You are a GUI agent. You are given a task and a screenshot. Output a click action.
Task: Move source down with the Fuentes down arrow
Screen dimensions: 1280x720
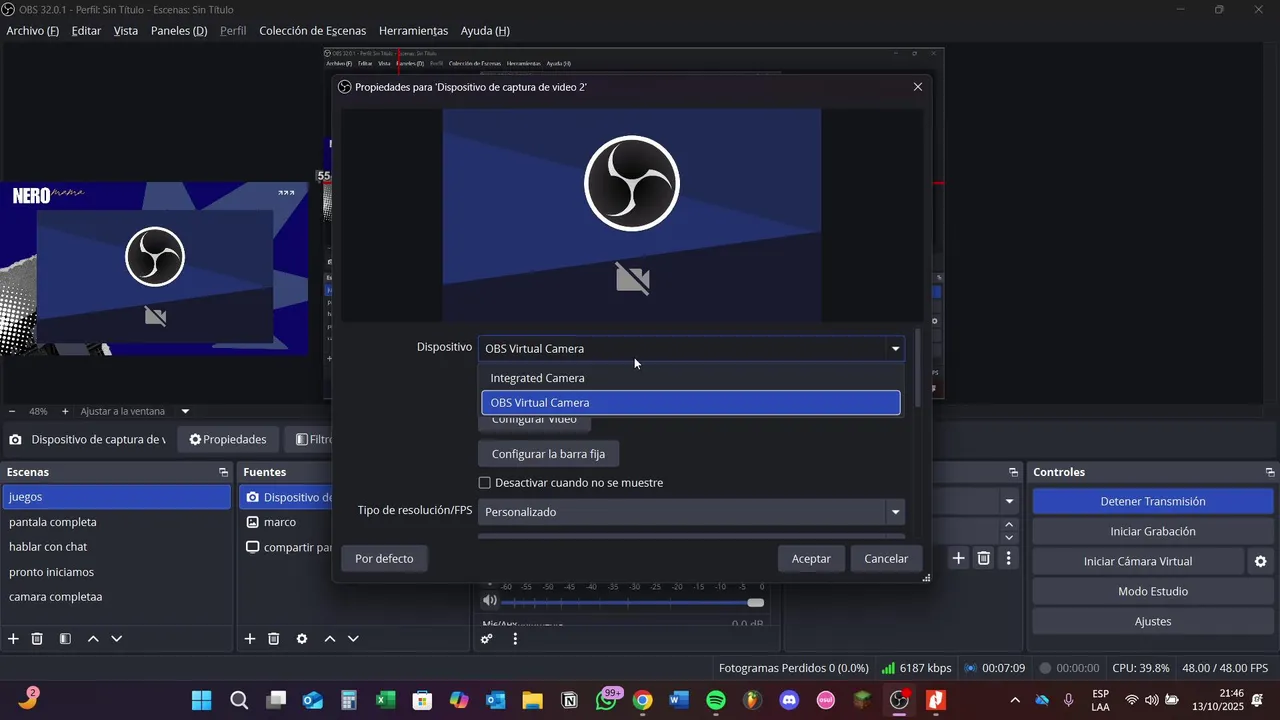(353, 639)
